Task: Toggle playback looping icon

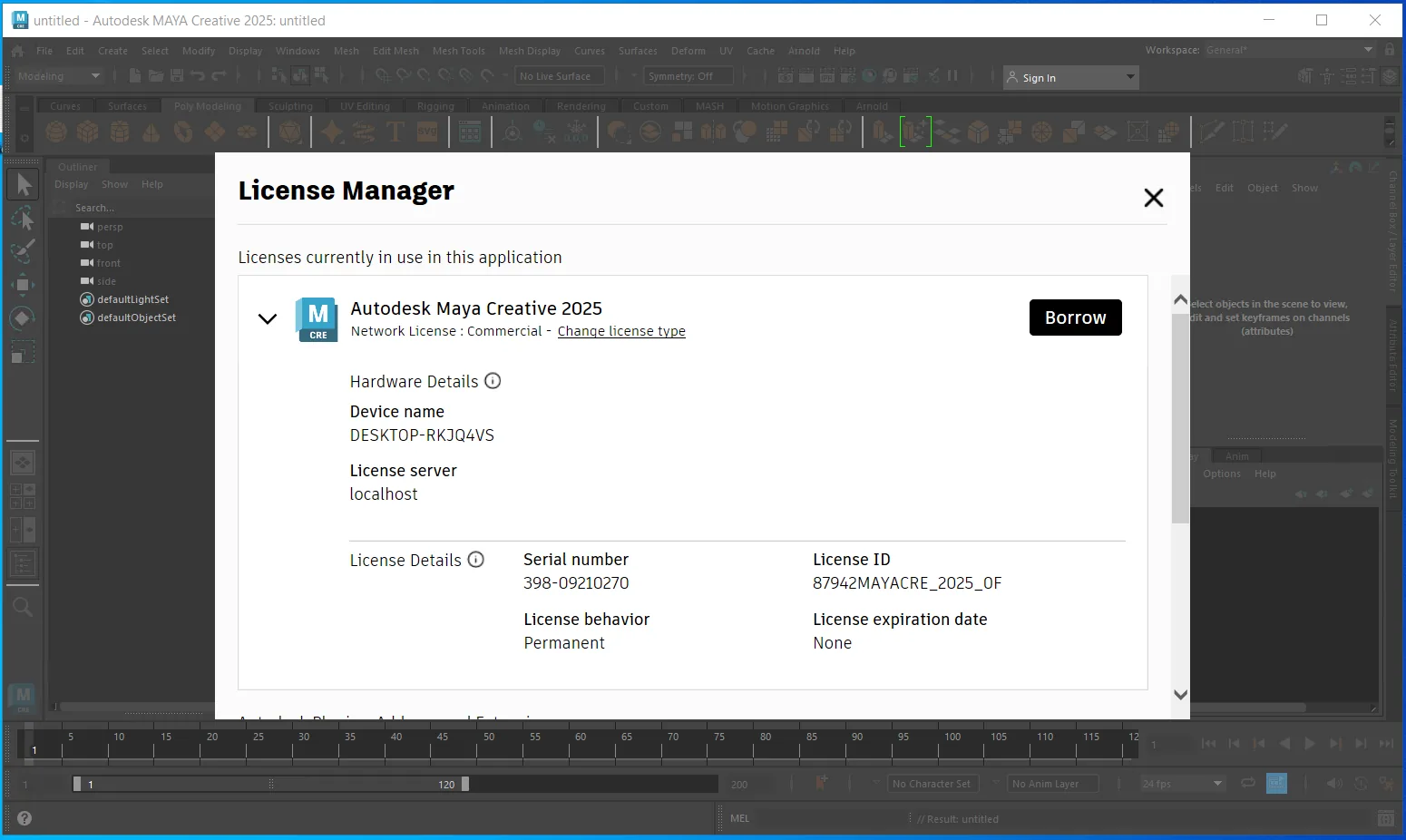Action: 1248,783
